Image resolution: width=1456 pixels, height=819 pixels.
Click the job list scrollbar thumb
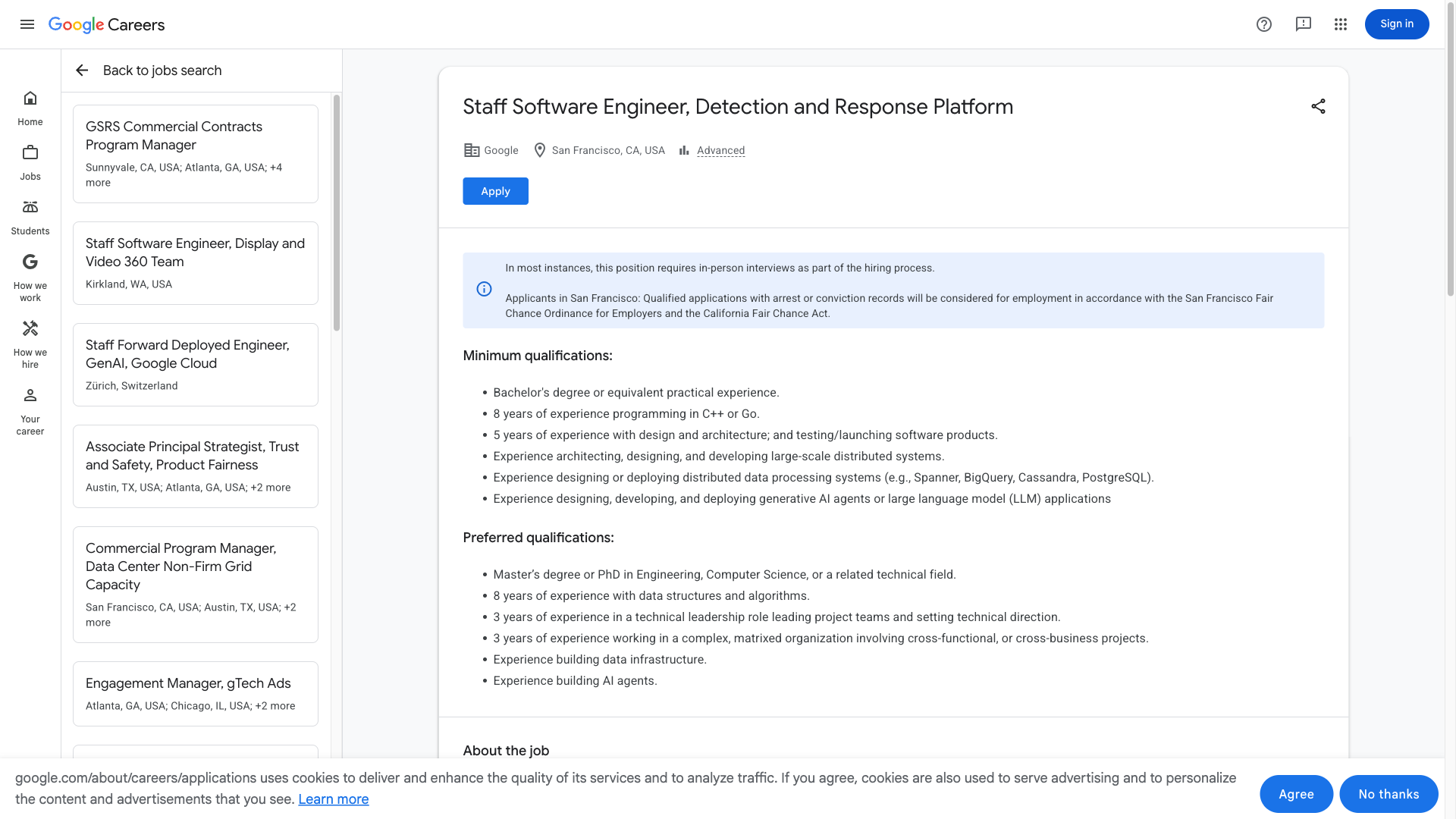click(337, 213)
